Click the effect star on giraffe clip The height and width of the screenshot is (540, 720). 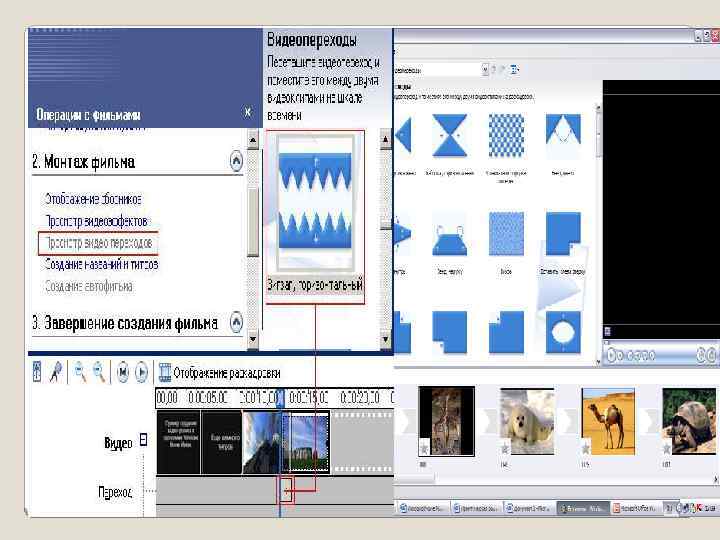tap(424, 447)
